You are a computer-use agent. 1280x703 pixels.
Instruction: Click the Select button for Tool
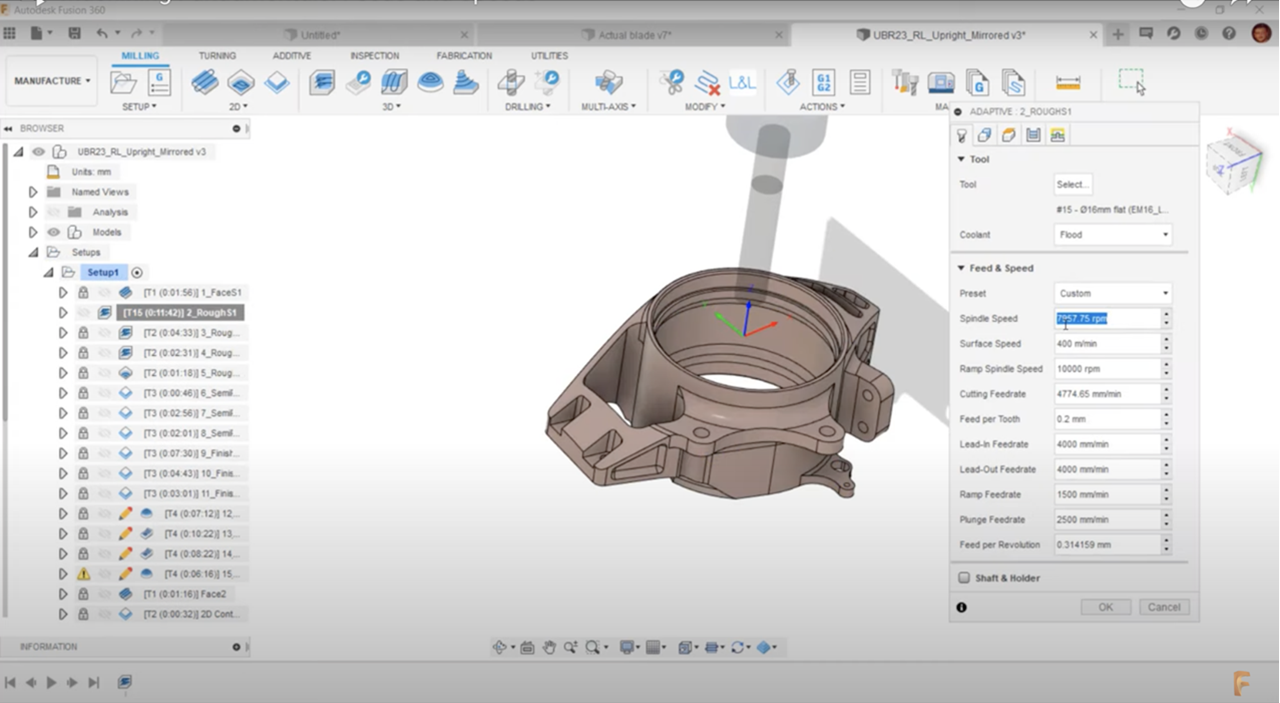[x=1071, y=184]
